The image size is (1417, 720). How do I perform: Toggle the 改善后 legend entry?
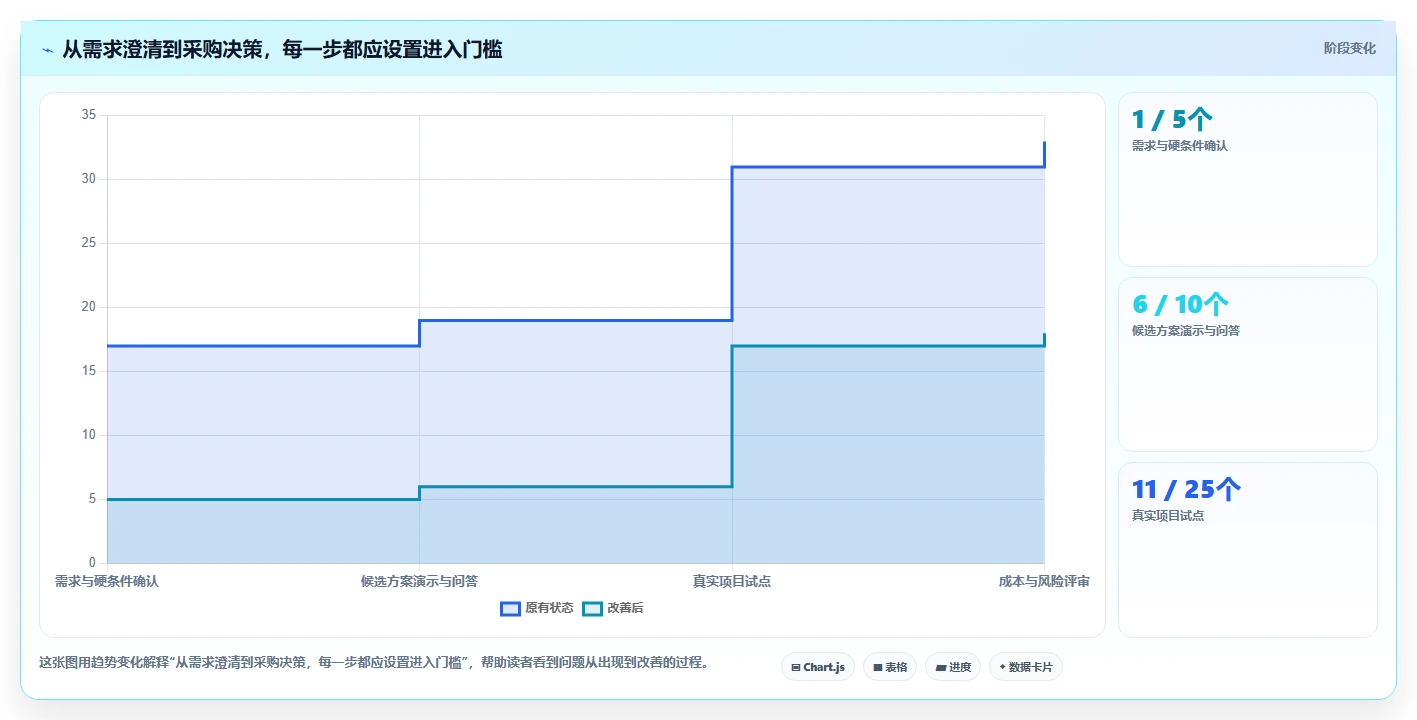point(613,608)
